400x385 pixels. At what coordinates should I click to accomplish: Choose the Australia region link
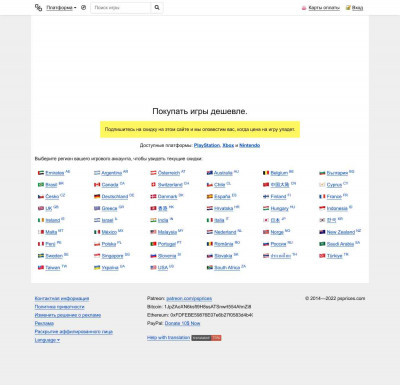coord(223,173)
